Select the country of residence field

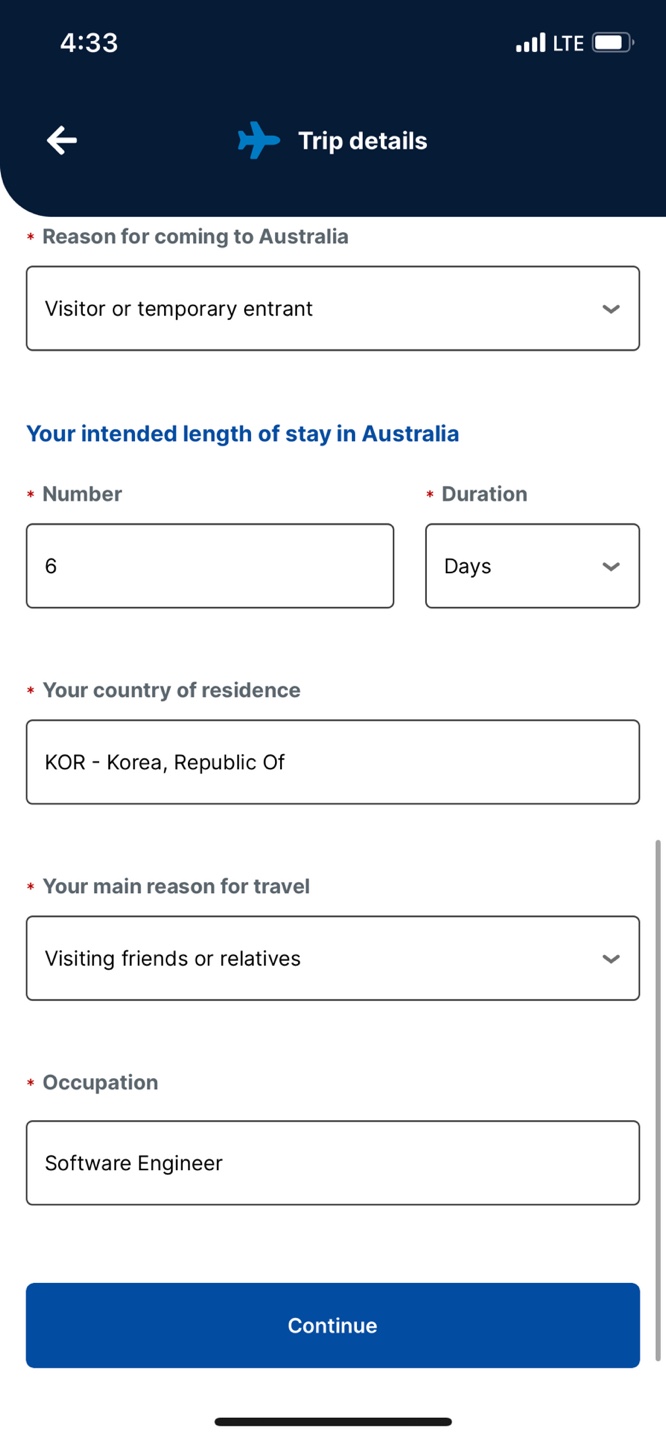(333, 762)
